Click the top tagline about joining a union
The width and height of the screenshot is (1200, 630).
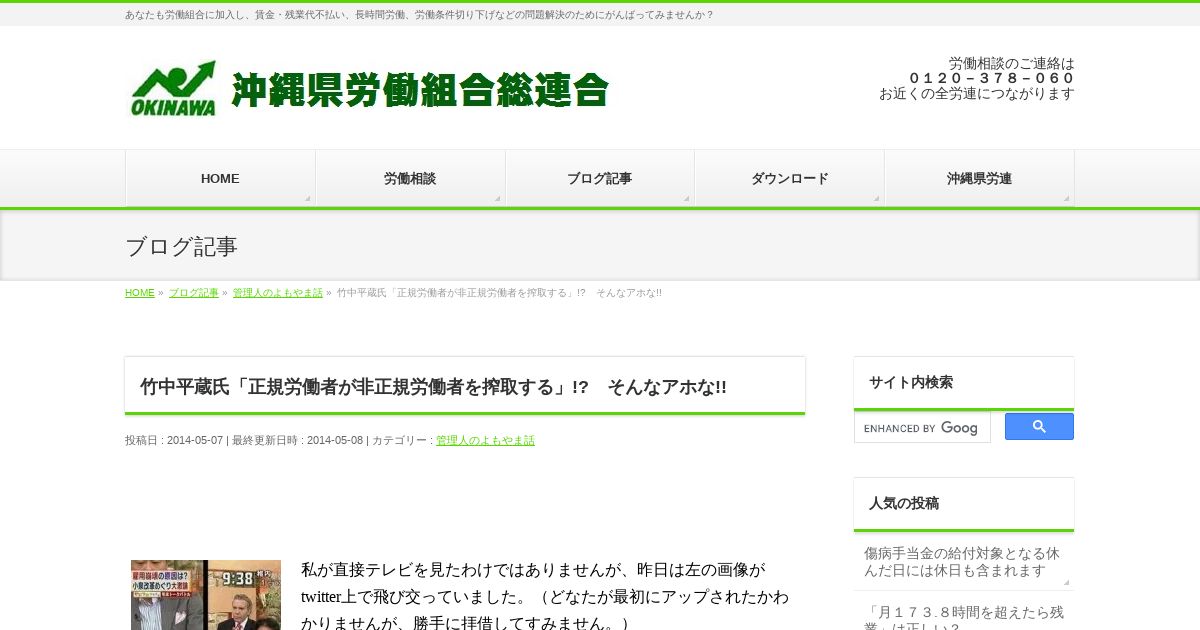click(x=420, y=15)
